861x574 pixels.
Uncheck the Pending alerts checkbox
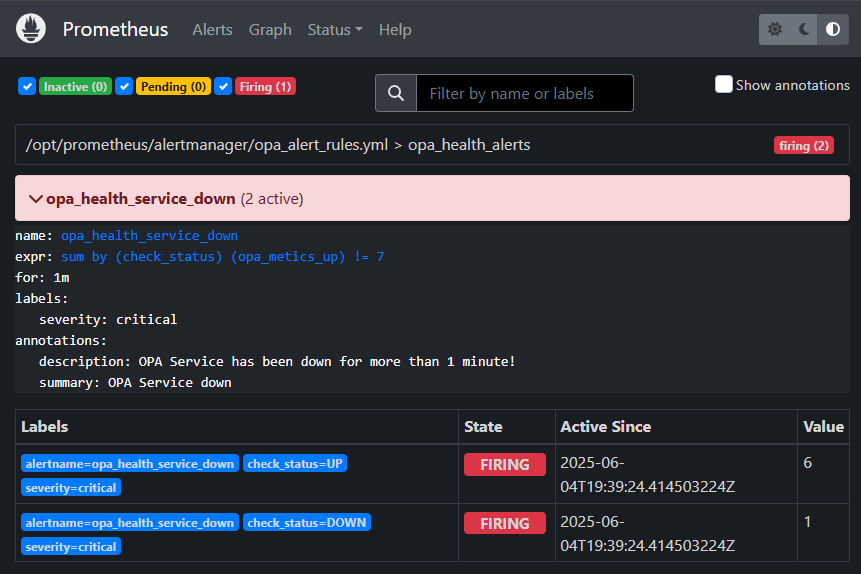point(124,86)
